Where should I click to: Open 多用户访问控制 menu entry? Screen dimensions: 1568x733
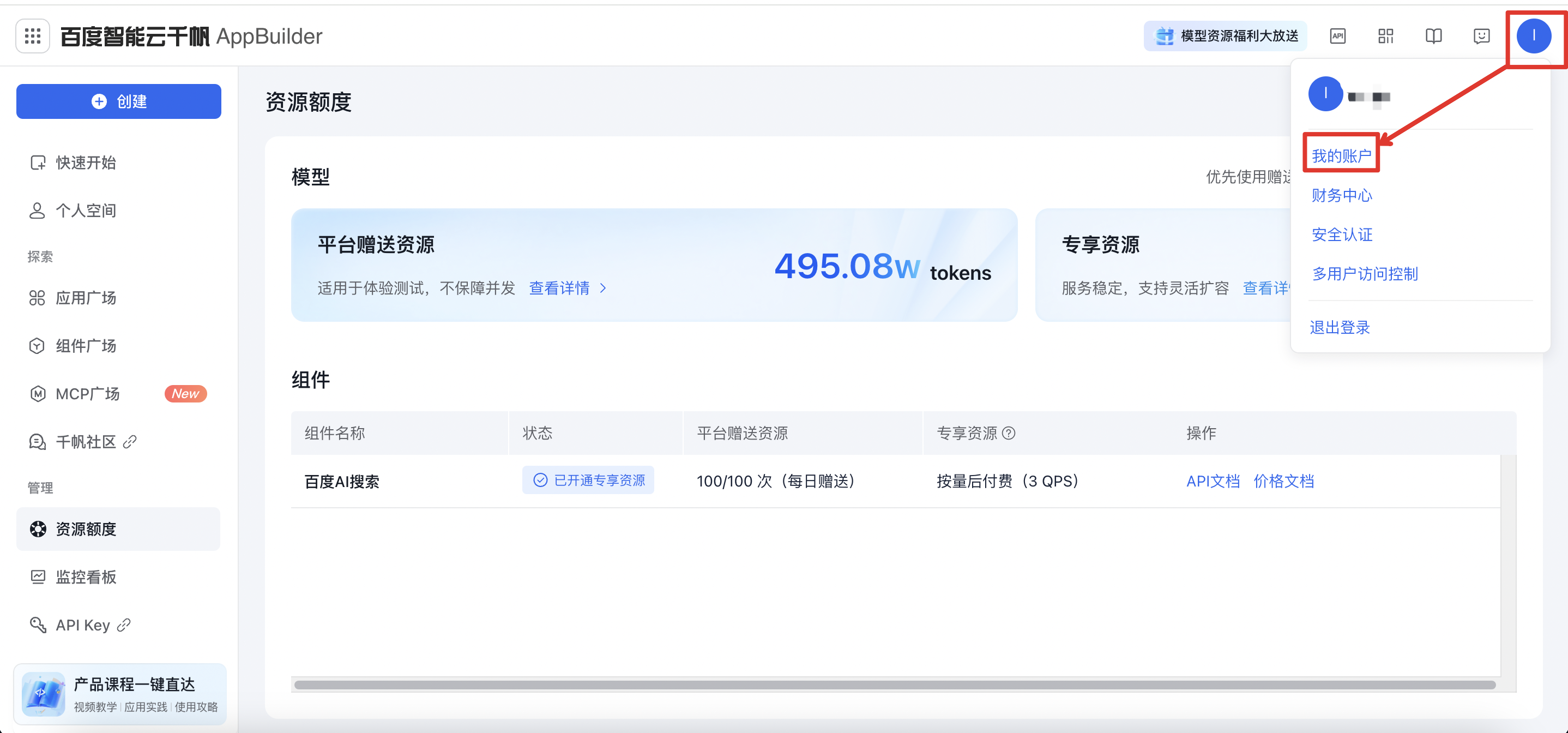pos(1365,274)
